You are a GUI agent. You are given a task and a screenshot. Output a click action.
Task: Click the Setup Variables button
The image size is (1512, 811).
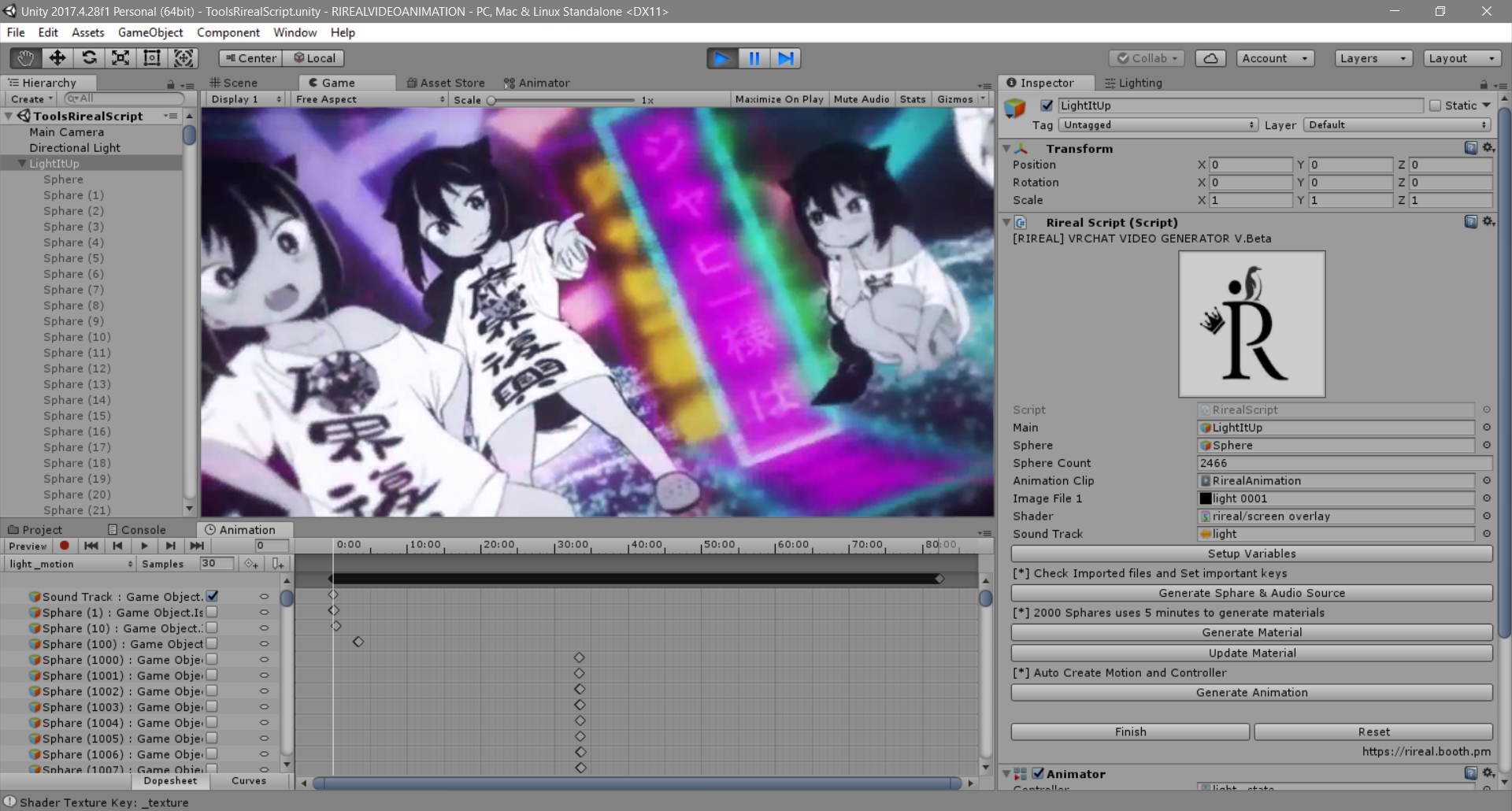pos(1251,554)
